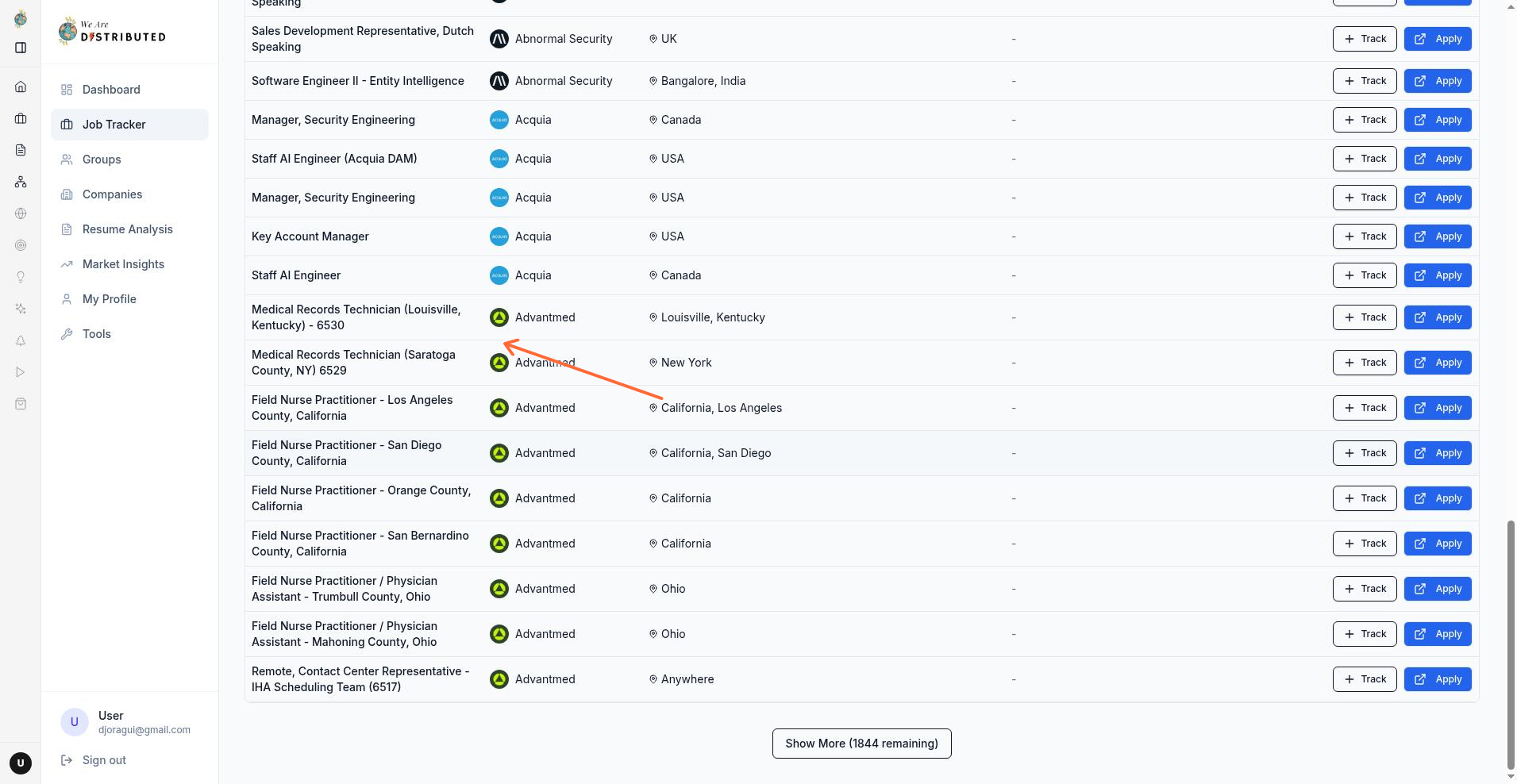Open Resume Analysis in the sidebar
1517x784 pixels.
[x=129, y=229]
